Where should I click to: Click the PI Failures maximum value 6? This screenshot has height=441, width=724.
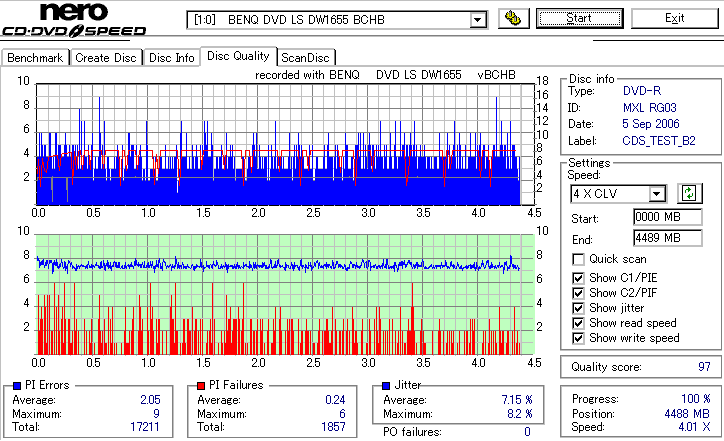tap(342, 414)
